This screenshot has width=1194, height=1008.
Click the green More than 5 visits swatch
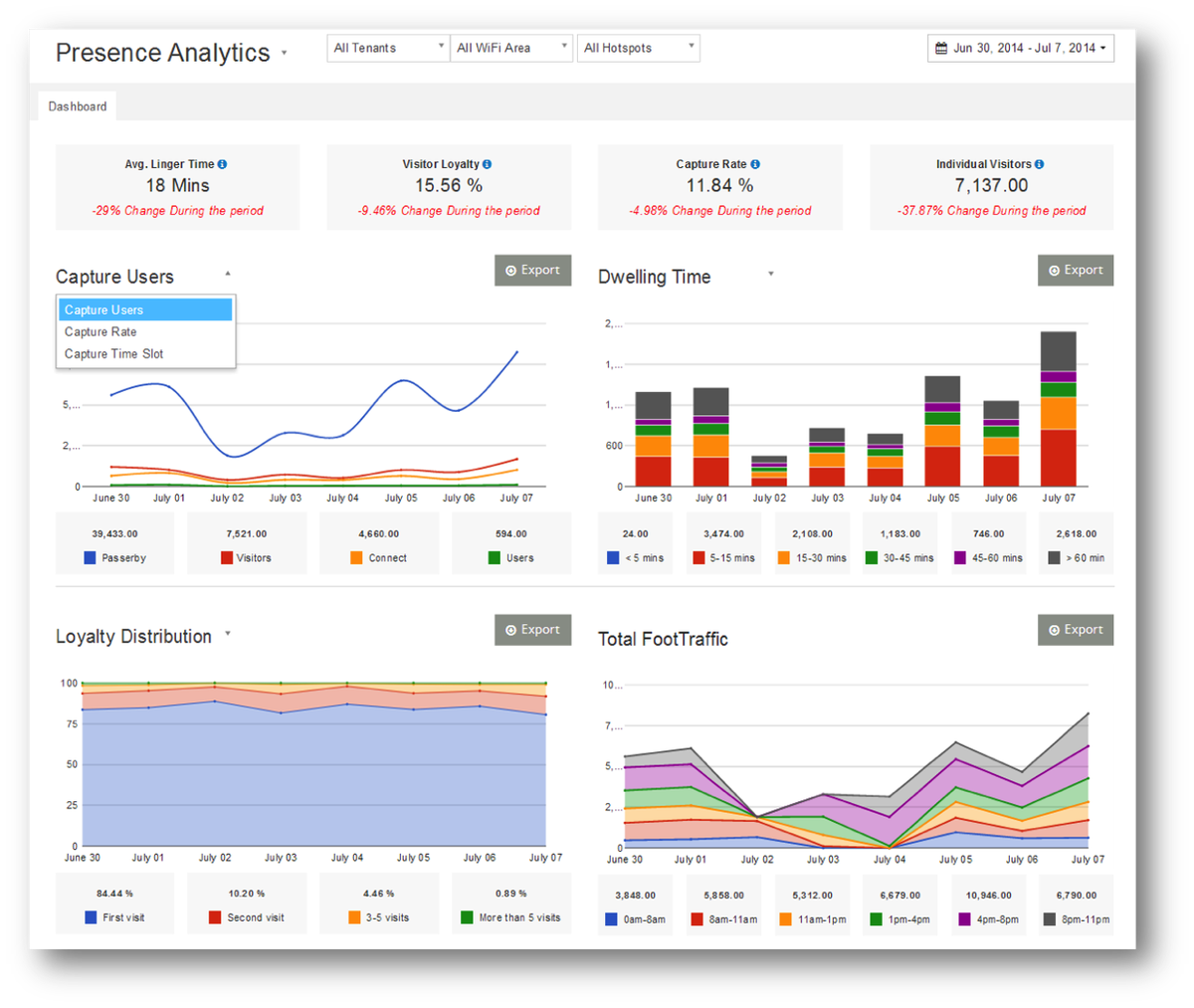point(467,917)
